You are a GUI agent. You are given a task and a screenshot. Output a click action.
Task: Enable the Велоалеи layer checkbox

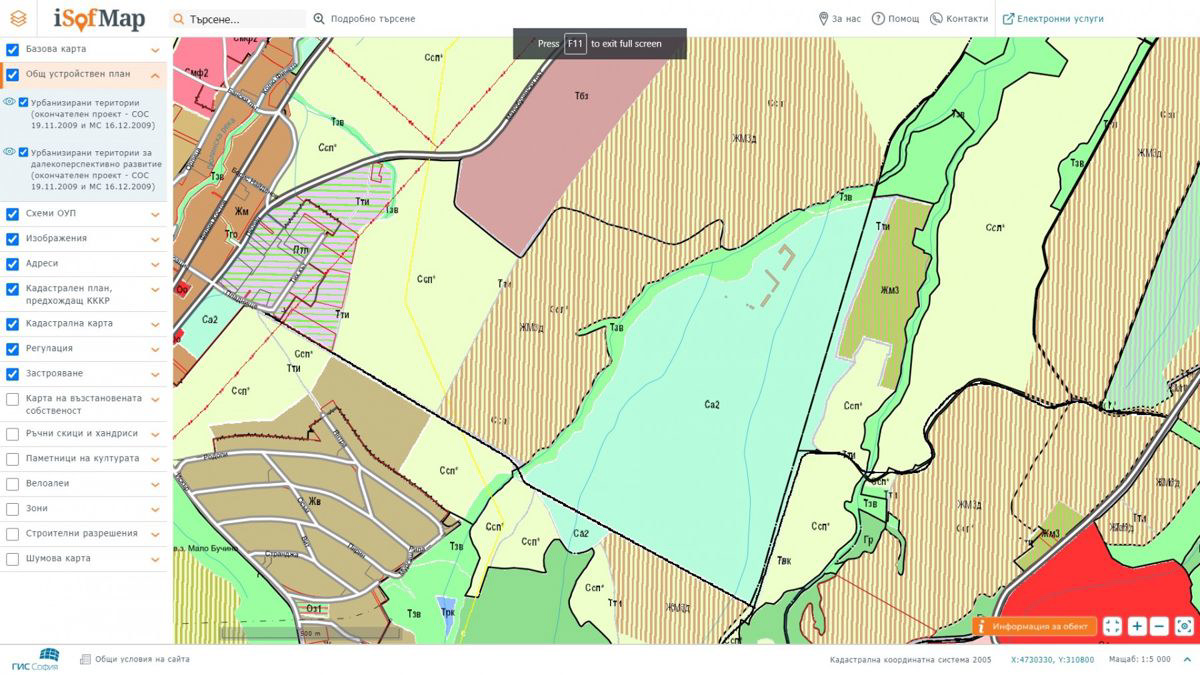pos(13,484)
